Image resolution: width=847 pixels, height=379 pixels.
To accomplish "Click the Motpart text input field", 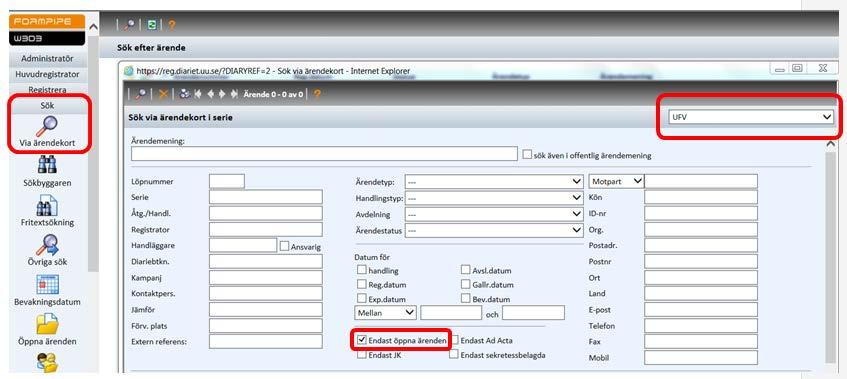I will coord(702,181).
